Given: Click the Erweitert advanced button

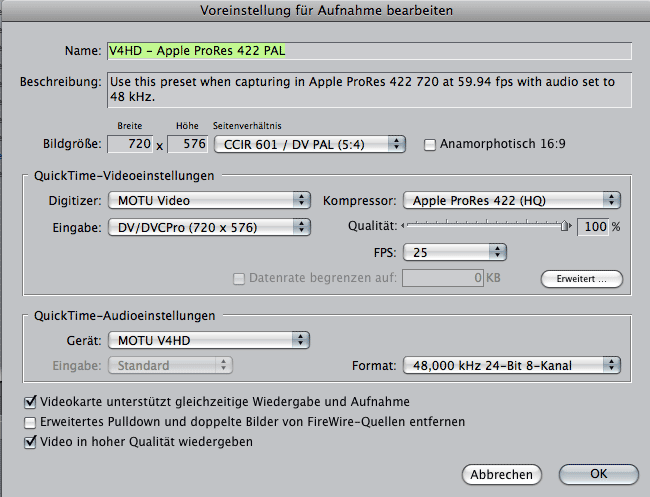Looking at the screenshot, I should (581, 279).
